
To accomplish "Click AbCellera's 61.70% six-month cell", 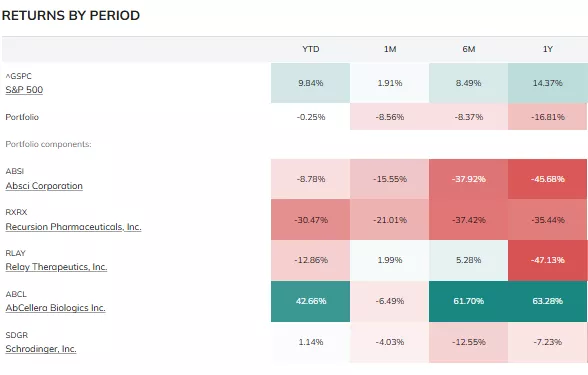I will (x=468, y=301).
